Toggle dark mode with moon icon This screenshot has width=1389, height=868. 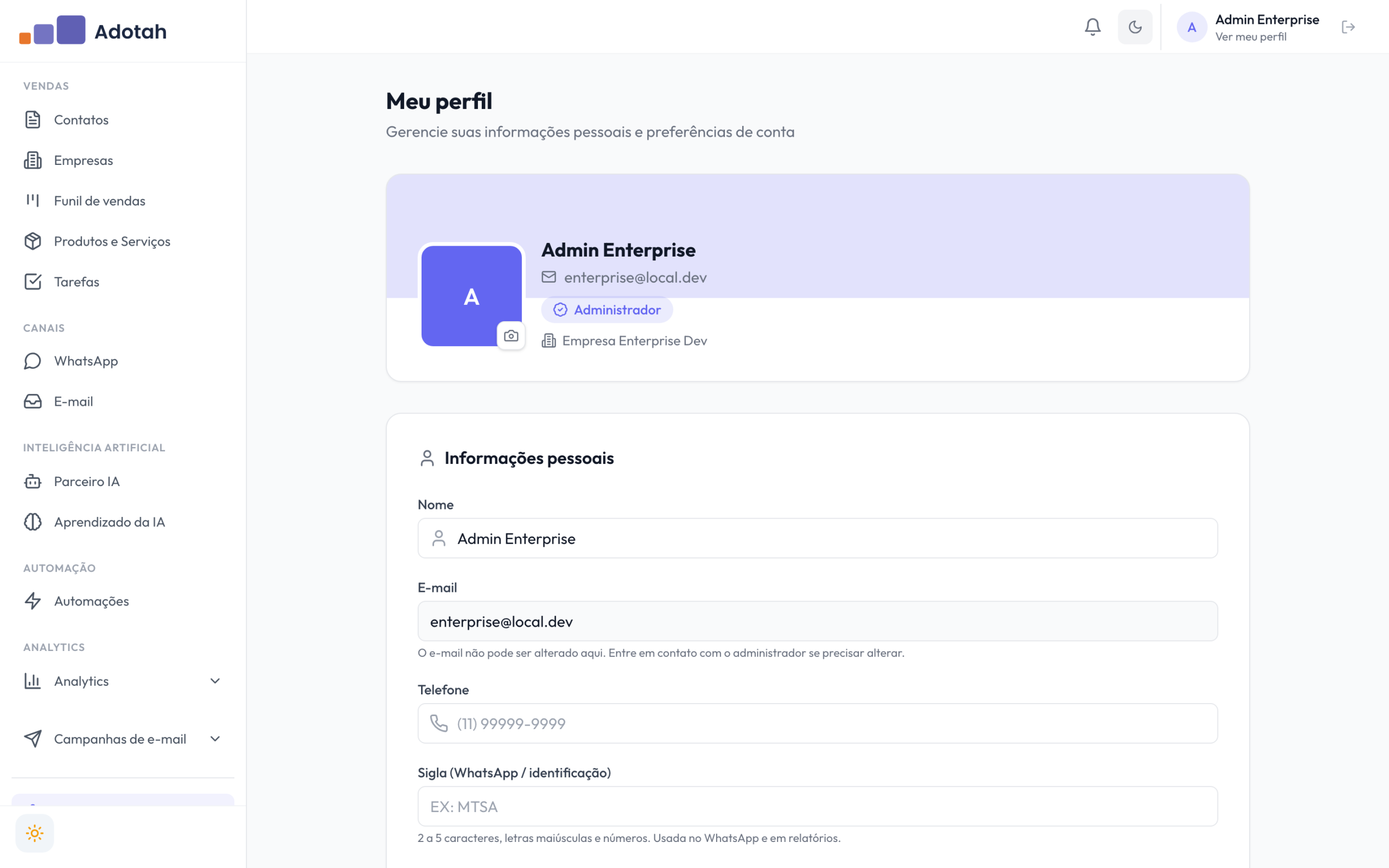click(1135, 27)
